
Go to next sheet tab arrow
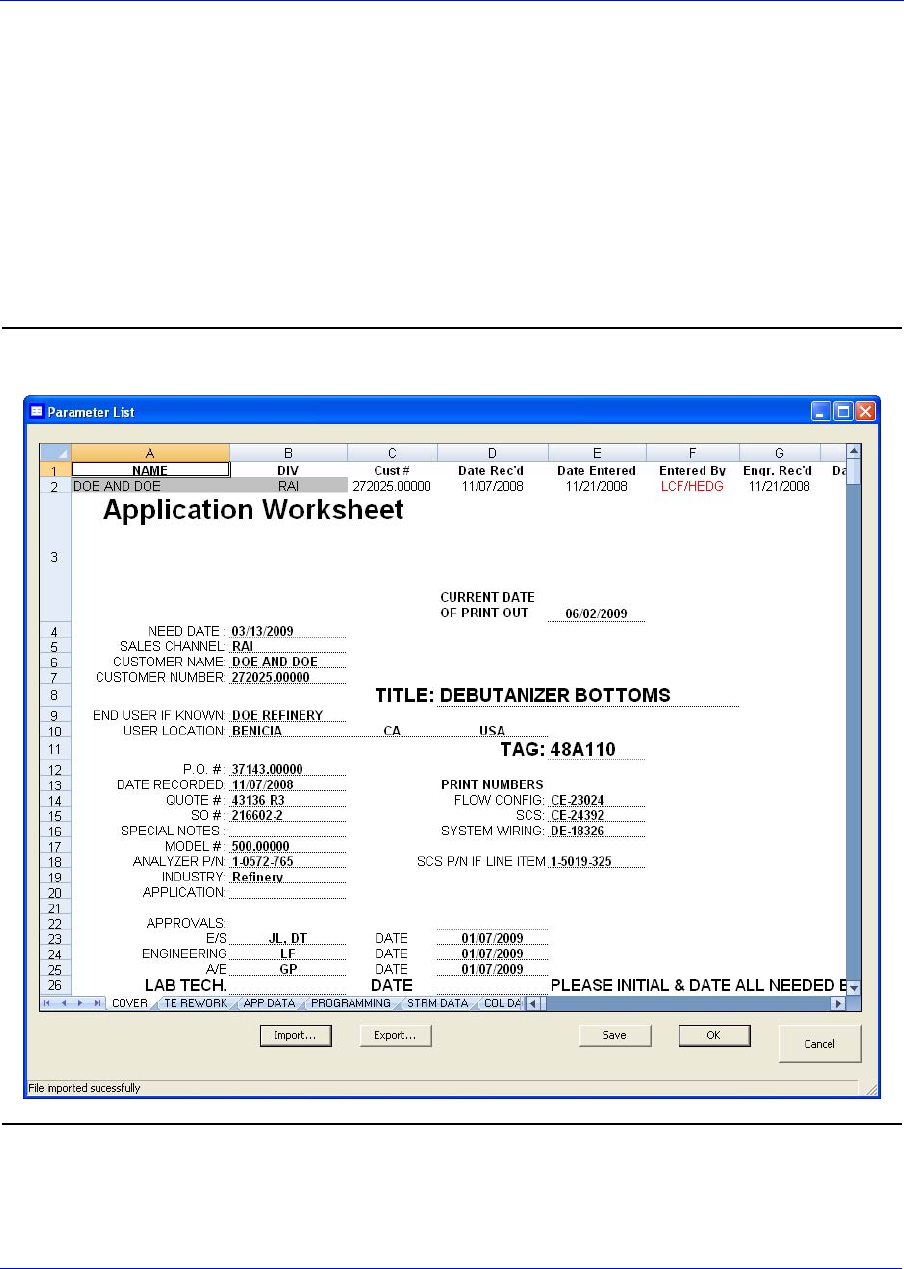click(x=80, y=1003)
